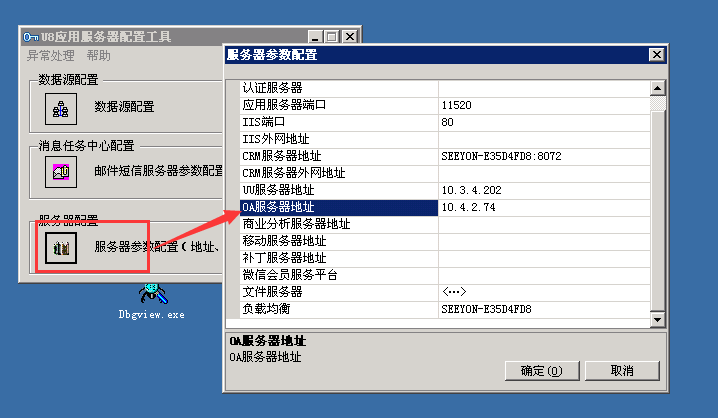Edit the UU address value 10.3.4.202
Viewport: 718px width, 418px height.
[x=544, y=190]
